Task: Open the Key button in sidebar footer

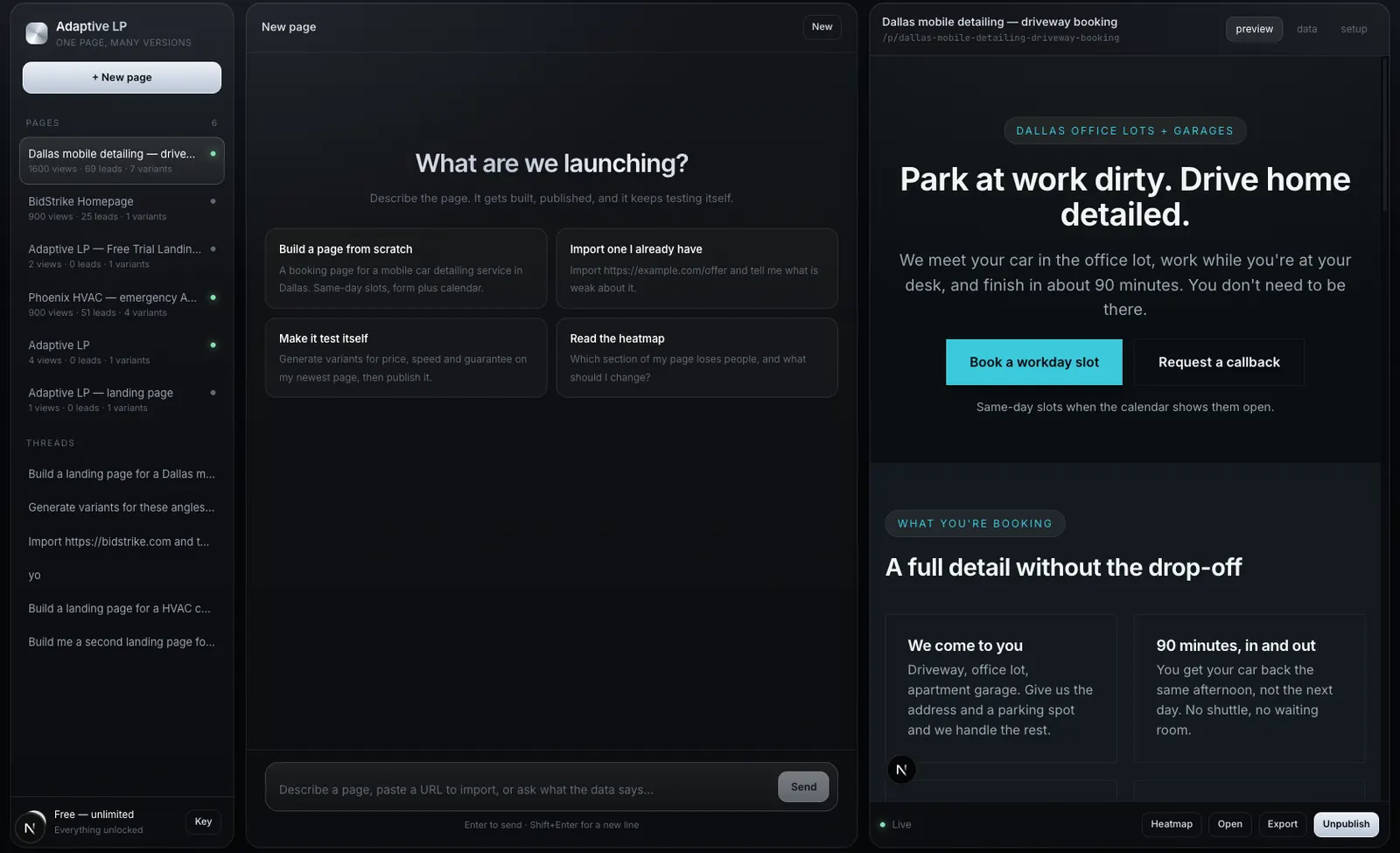Action: coord(203,822)
